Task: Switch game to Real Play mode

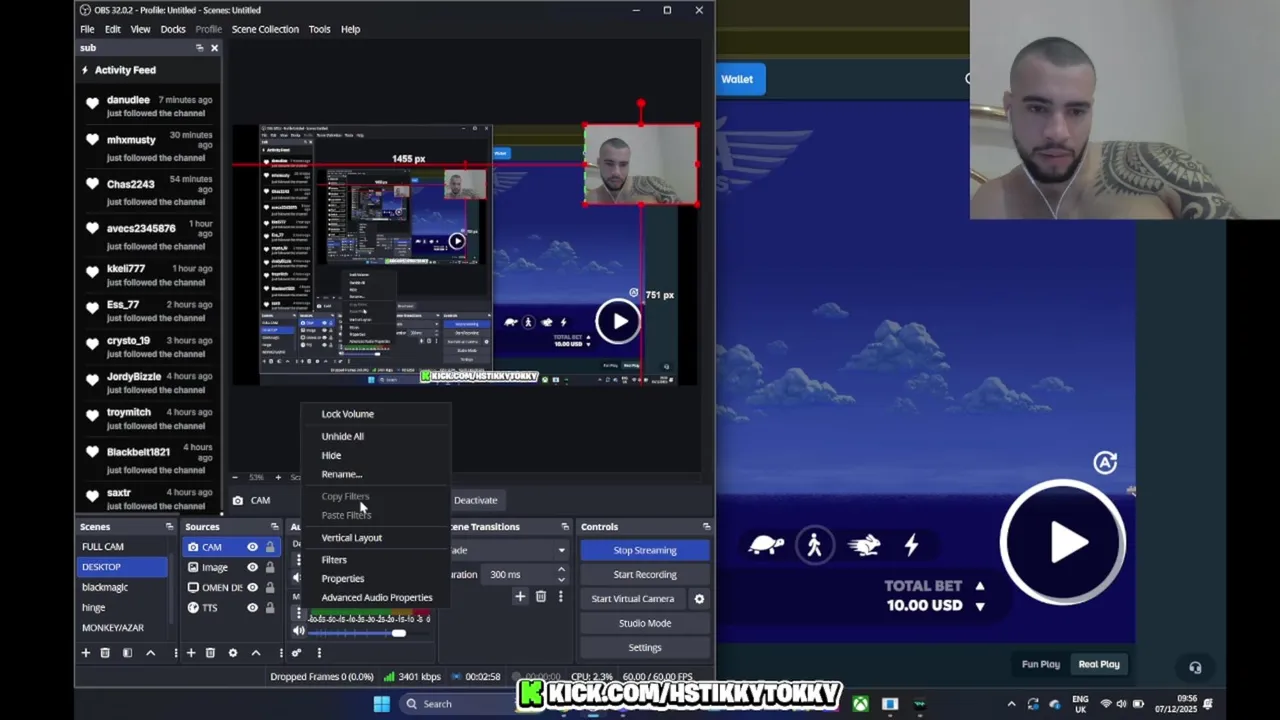Action: (1098, 664)
